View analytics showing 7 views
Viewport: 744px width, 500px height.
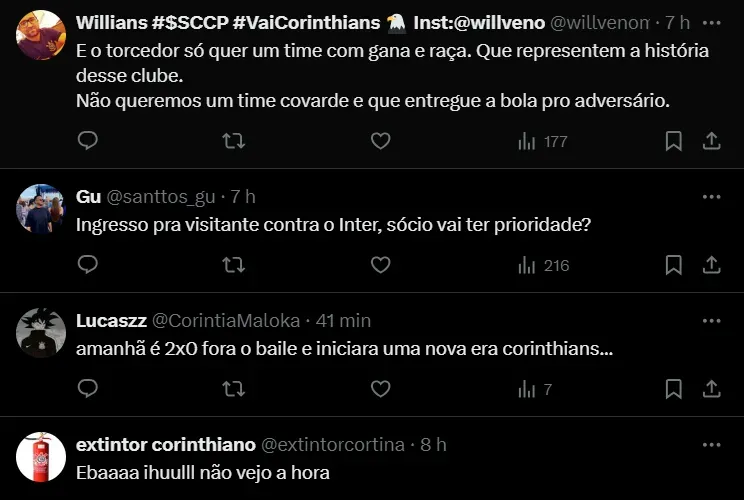[x=535, y=389]
